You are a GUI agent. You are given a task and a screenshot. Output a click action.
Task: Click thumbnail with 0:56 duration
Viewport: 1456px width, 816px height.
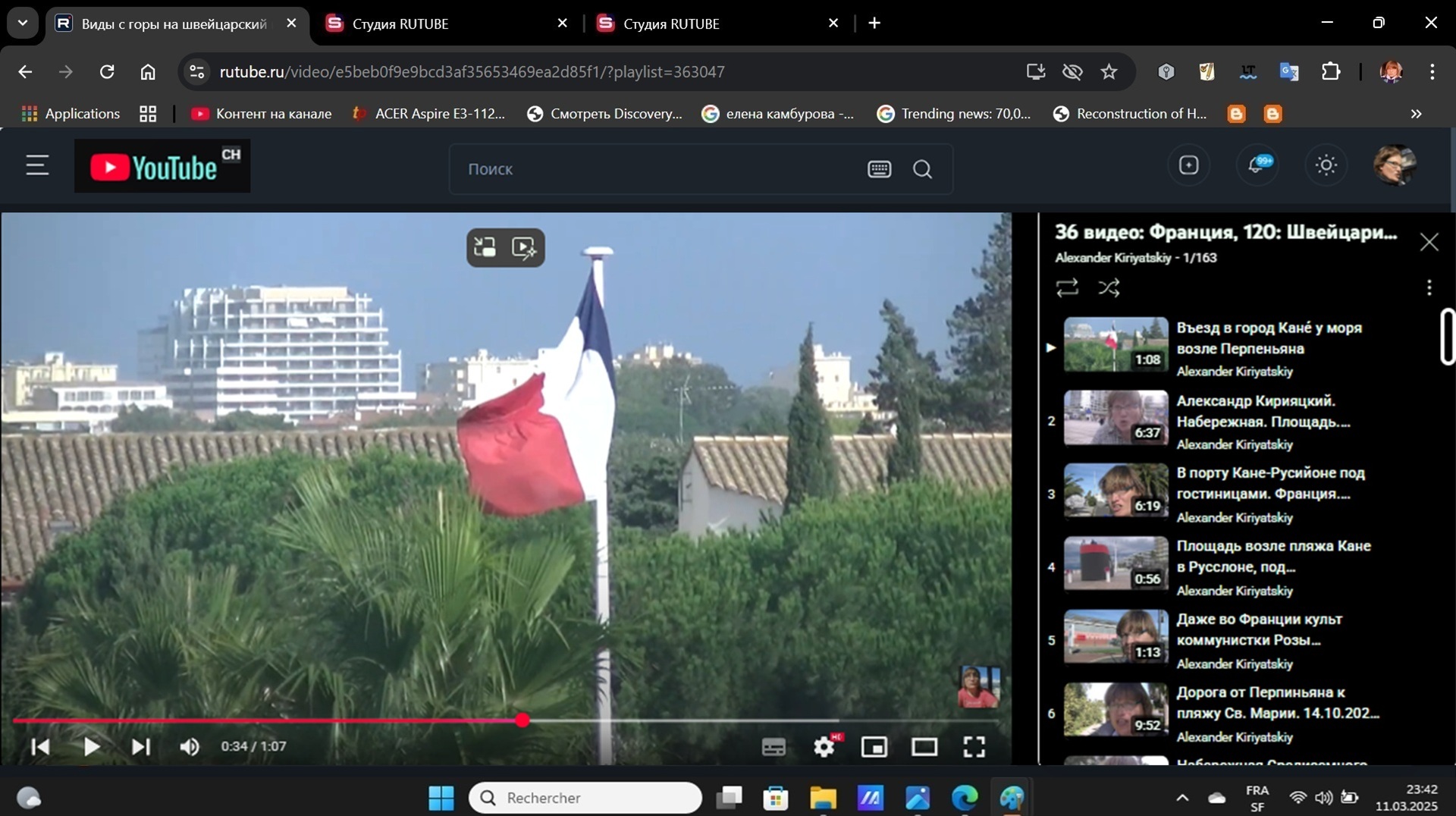(x=1116, y=564)
